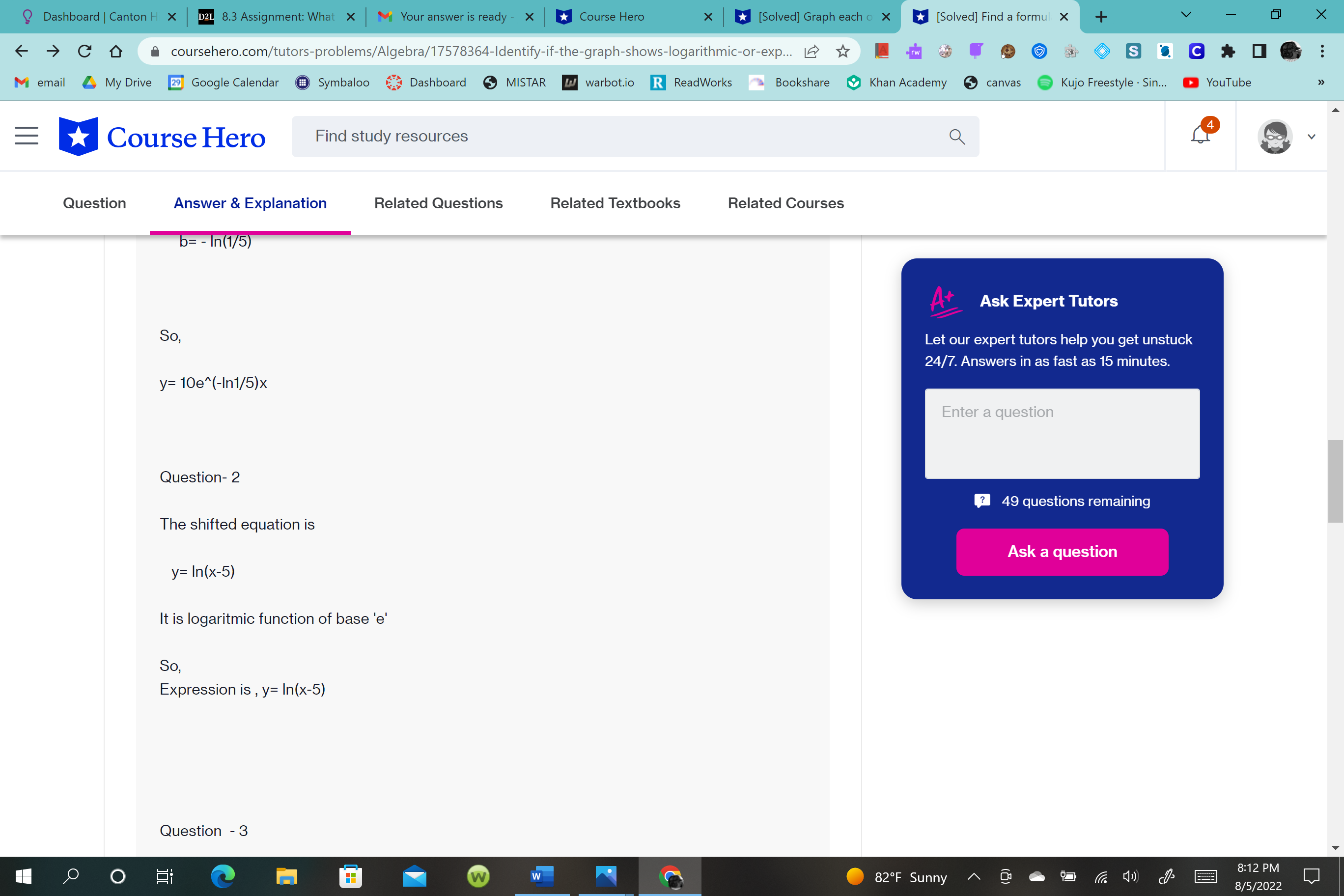
Task: Click the notification bell icon
Action: coord(1200,136)
